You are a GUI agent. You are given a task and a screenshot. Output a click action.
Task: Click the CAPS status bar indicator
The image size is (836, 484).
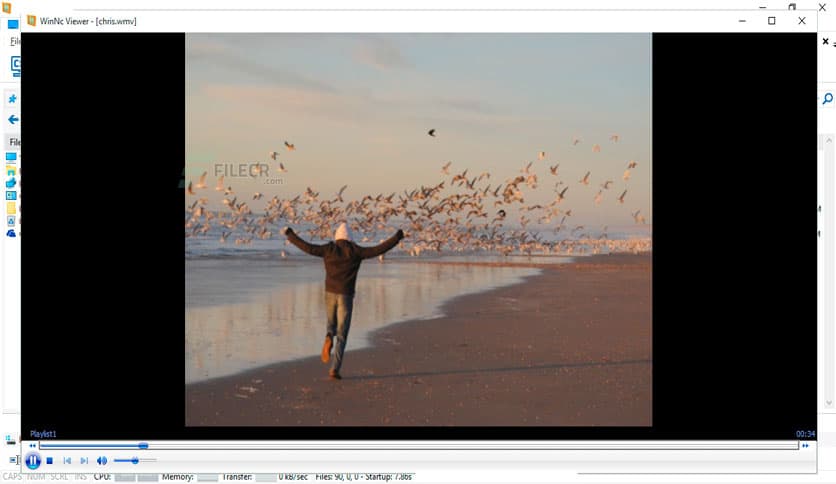[x=12, y=477]
